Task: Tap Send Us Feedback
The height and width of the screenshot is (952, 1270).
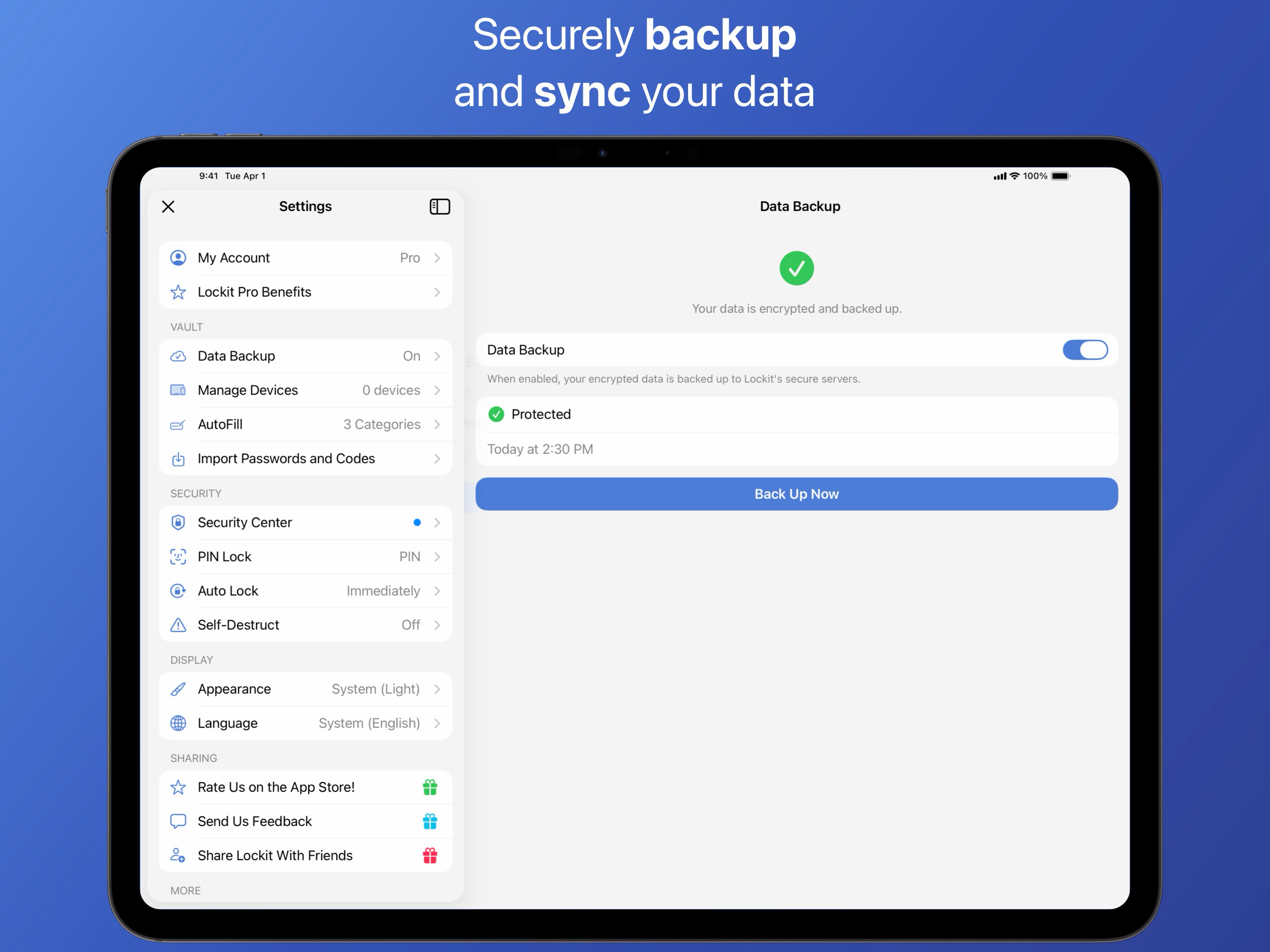Action: click(x=306, y=821)
